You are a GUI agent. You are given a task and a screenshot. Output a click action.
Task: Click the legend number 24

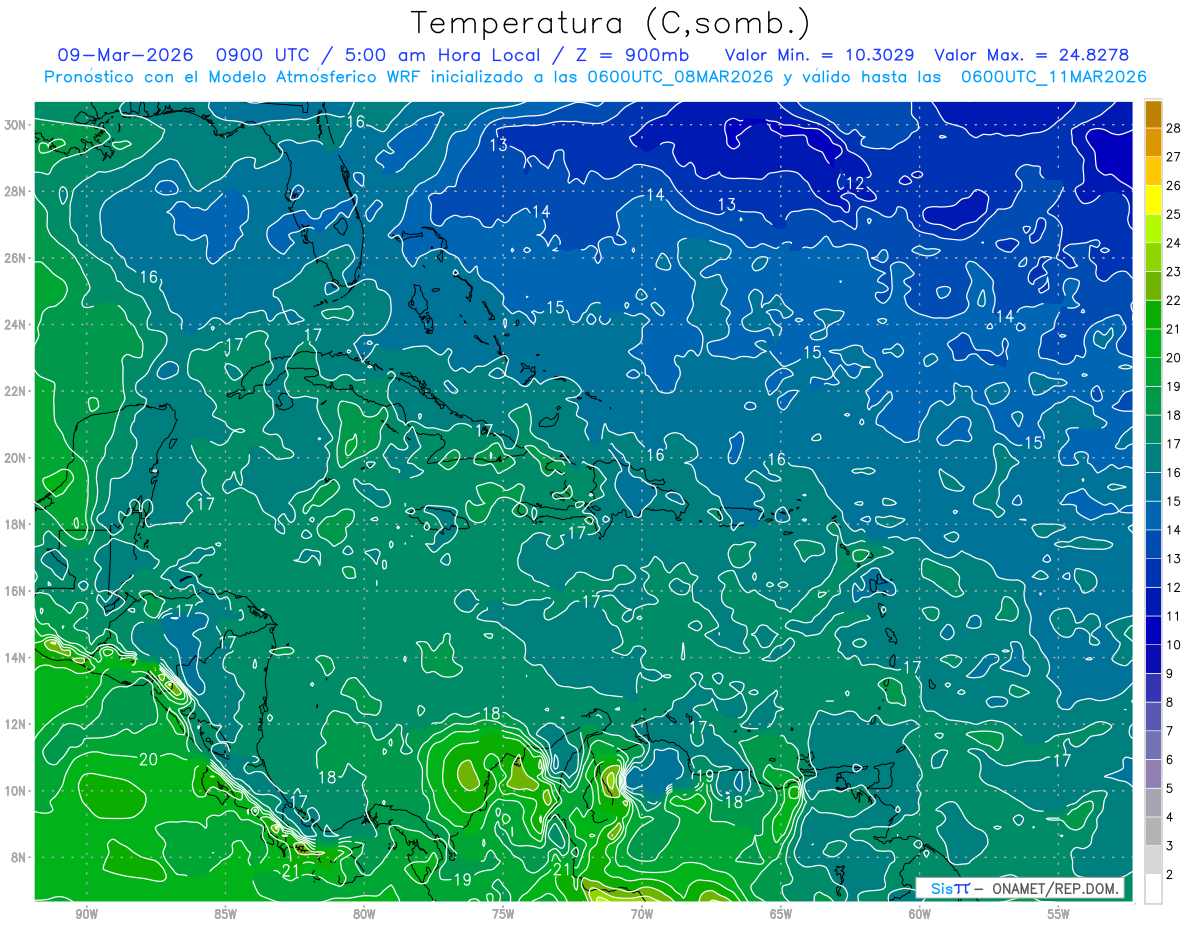1173,243
